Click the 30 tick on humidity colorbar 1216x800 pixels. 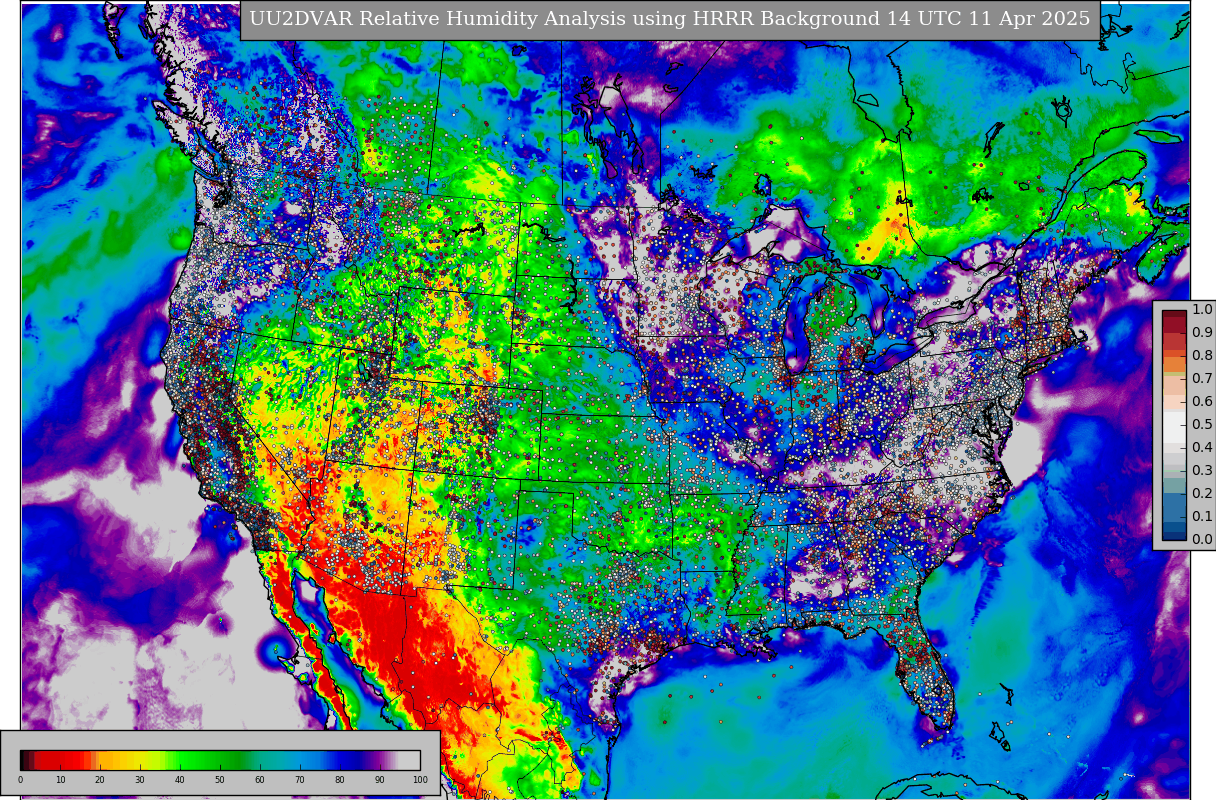(x=140, y=780)
